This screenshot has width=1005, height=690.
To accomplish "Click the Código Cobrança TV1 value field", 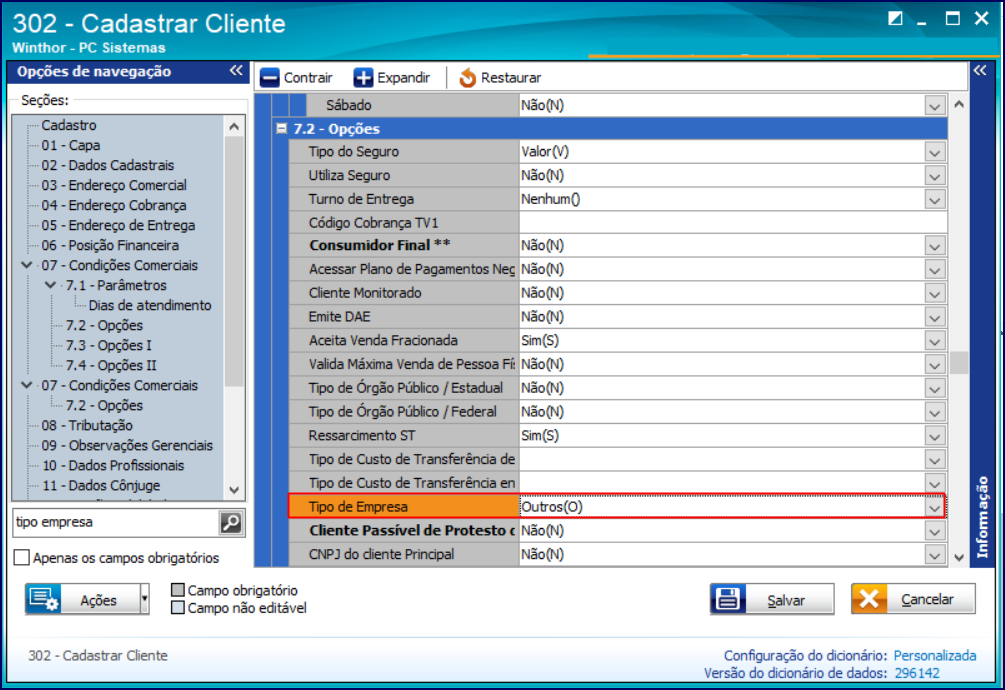I will pyautogui.click(x=733, y=223).
